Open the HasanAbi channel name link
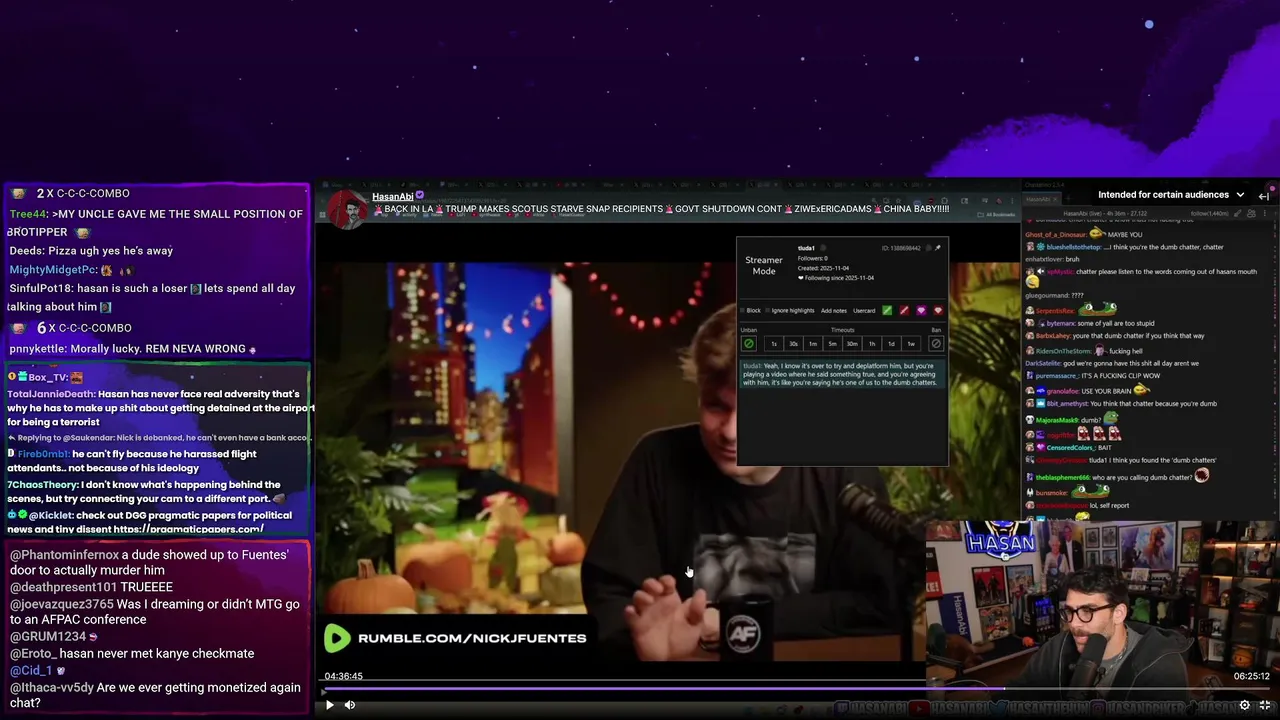Viewport: 1280px width, 720px height. coord(393,196)
